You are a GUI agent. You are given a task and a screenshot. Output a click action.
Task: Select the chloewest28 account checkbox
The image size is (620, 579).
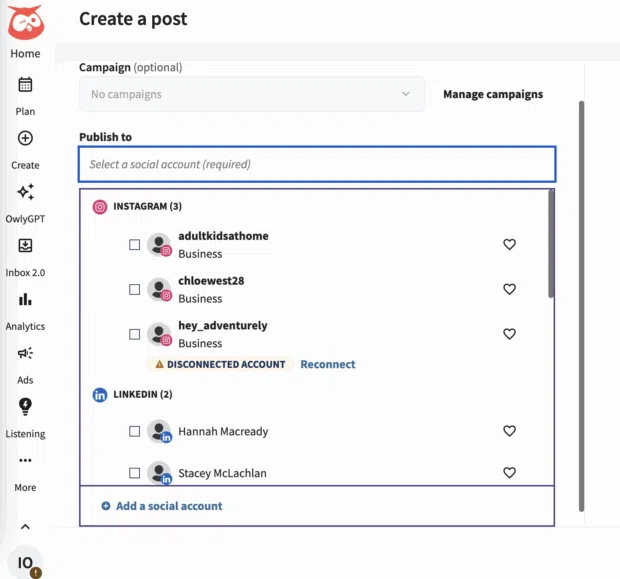pos(135,289)
